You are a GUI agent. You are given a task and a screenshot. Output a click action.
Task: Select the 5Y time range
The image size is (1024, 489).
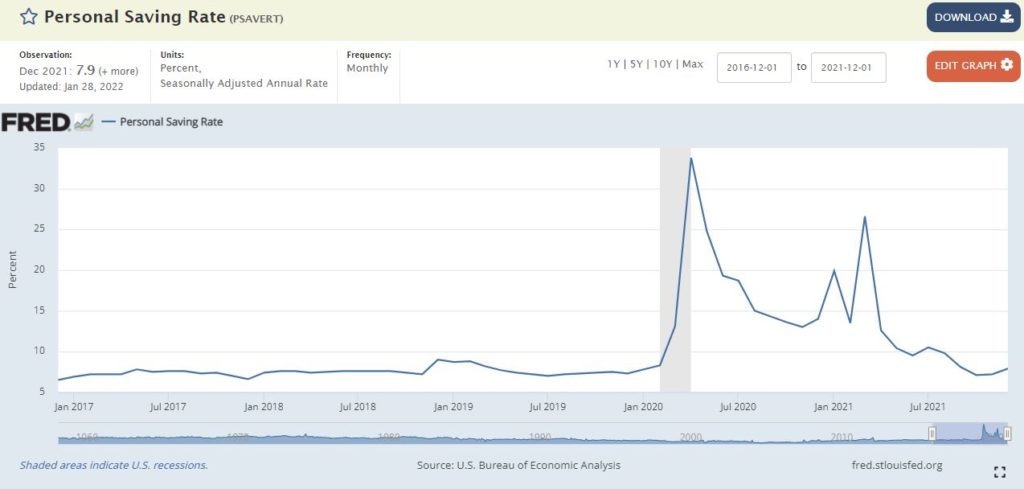[x=638, y=64]
